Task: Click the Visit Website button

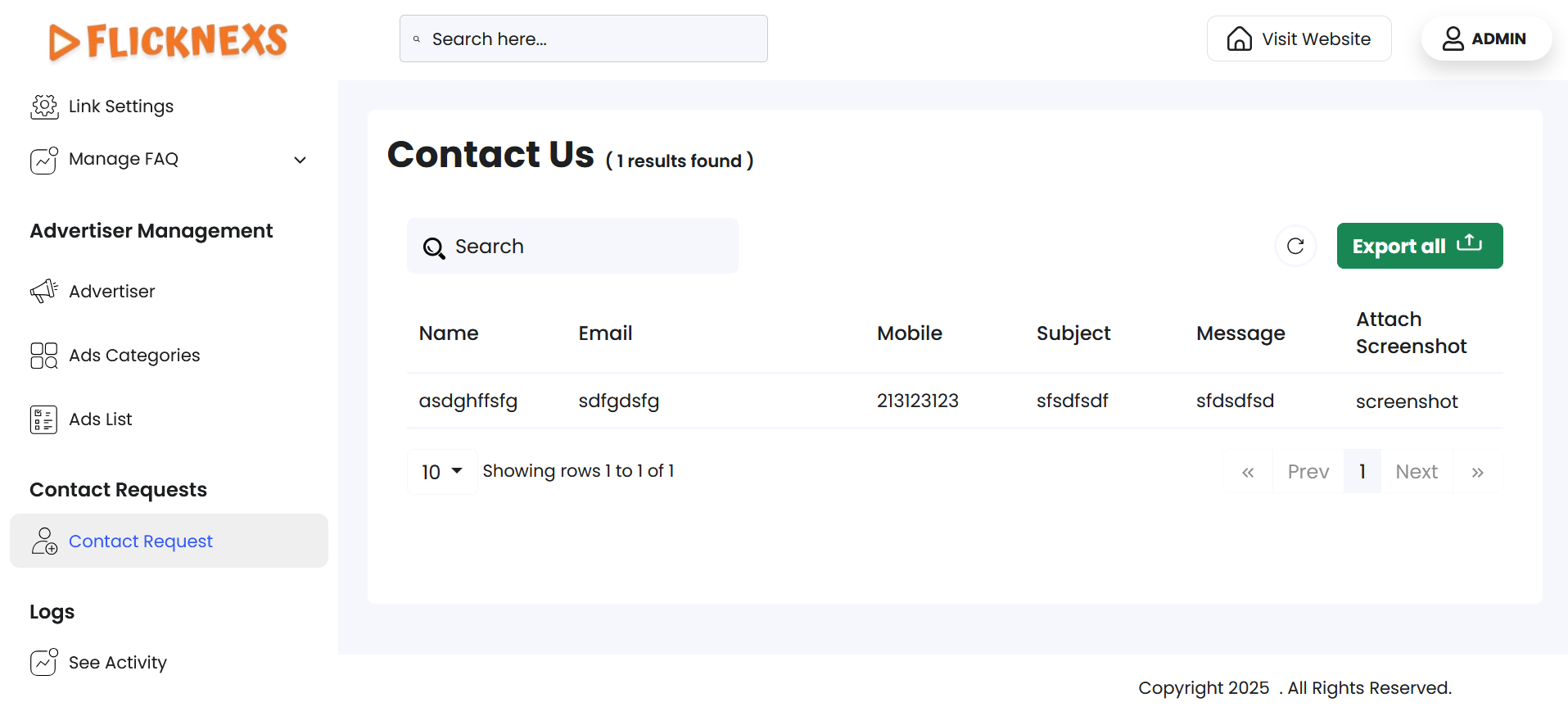Action: tap(1299, 39)
